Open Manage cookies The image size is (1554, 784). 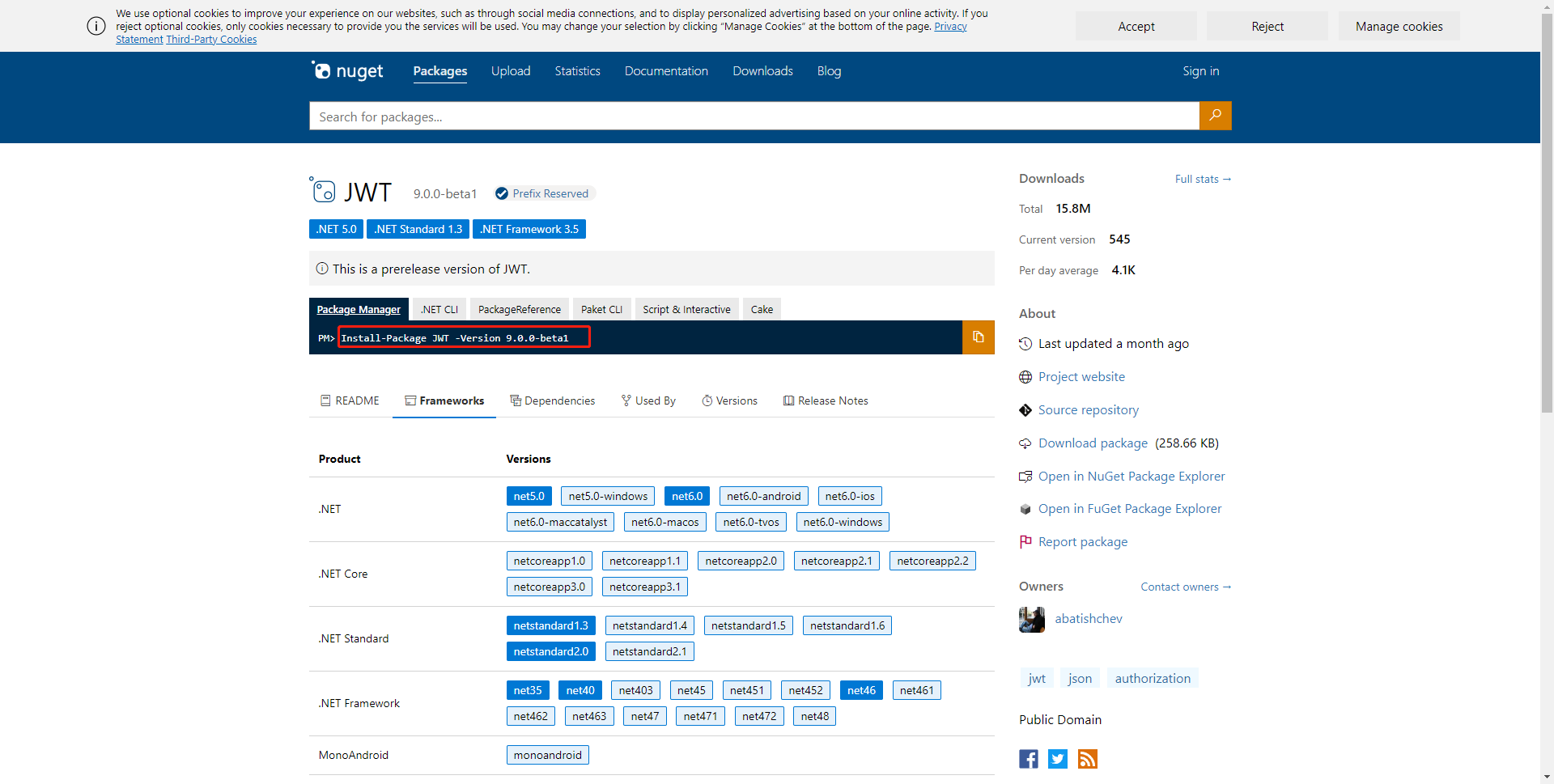click(x=1399, y=26)
